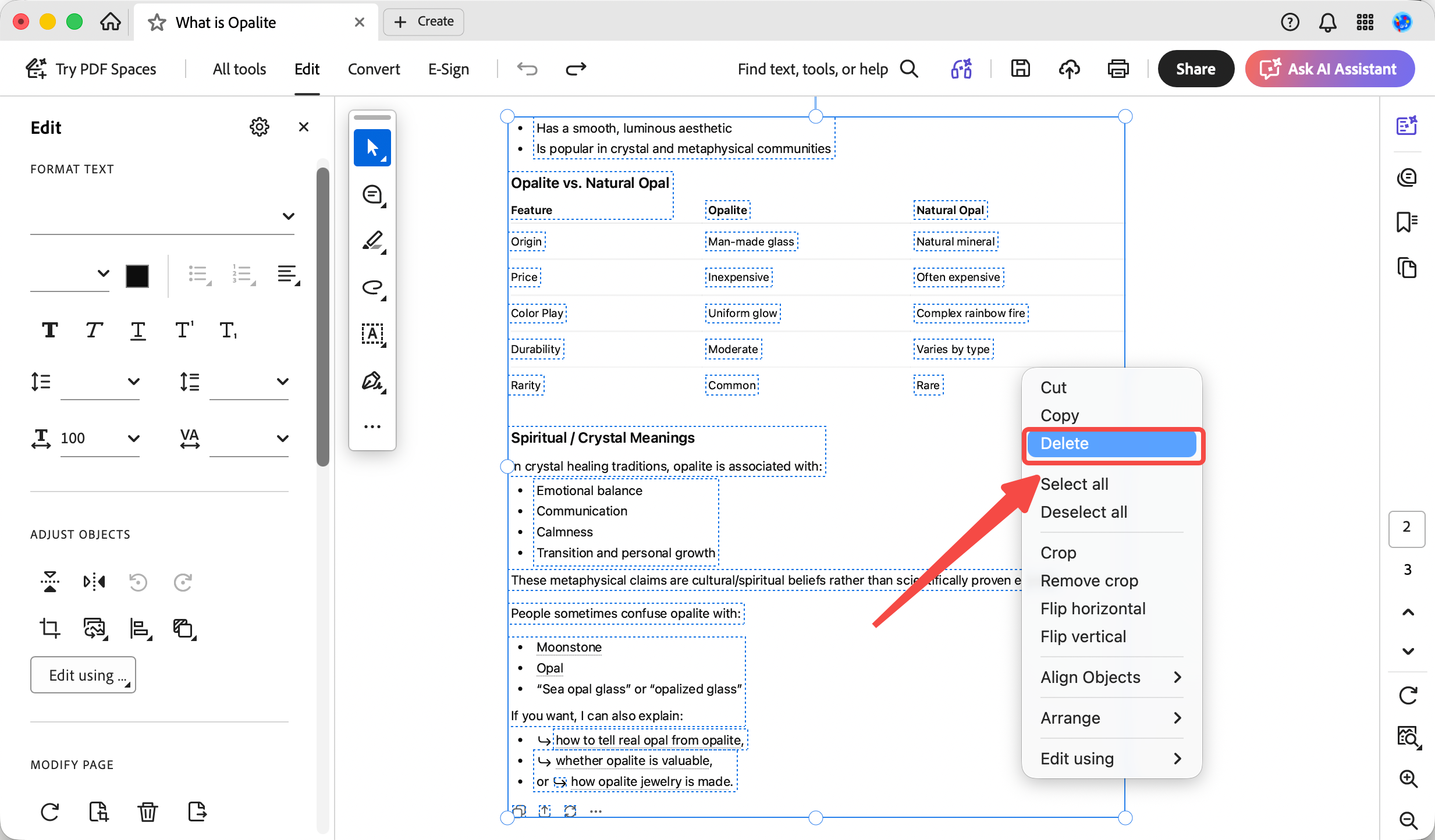
Task: Open horizontal scaling 100 dropdown
Action: pos(133,438)
